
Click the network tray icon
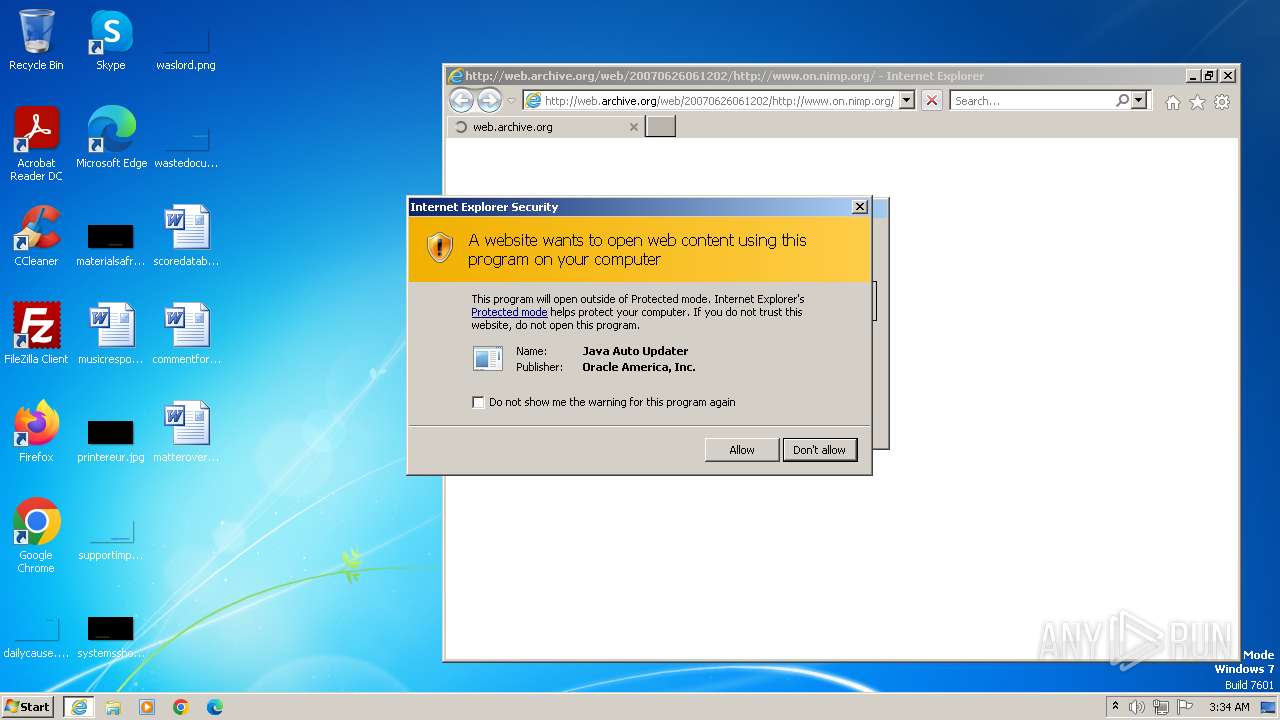click(1161, 707)
